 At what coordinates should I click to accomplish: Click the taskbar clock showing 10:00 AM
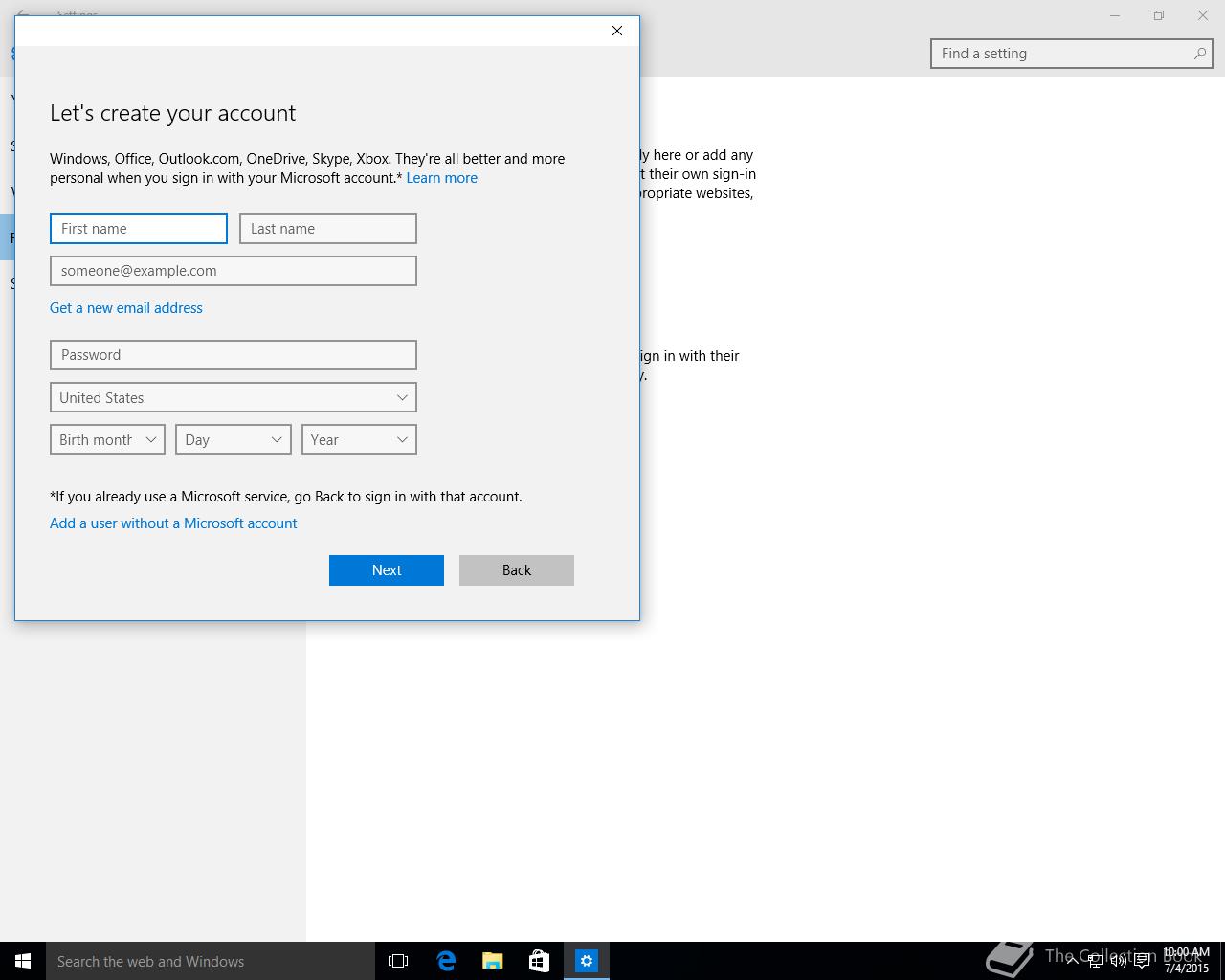click(x=1187, y=960)
